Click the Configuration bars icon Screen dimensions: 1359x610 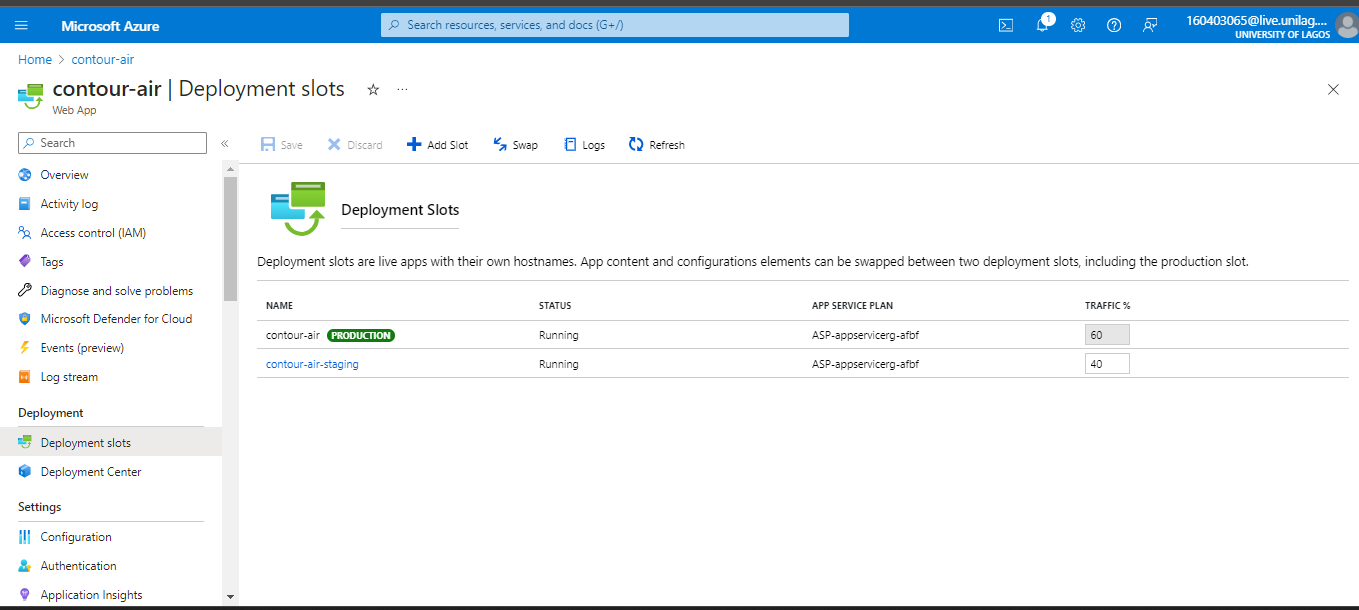25,537
